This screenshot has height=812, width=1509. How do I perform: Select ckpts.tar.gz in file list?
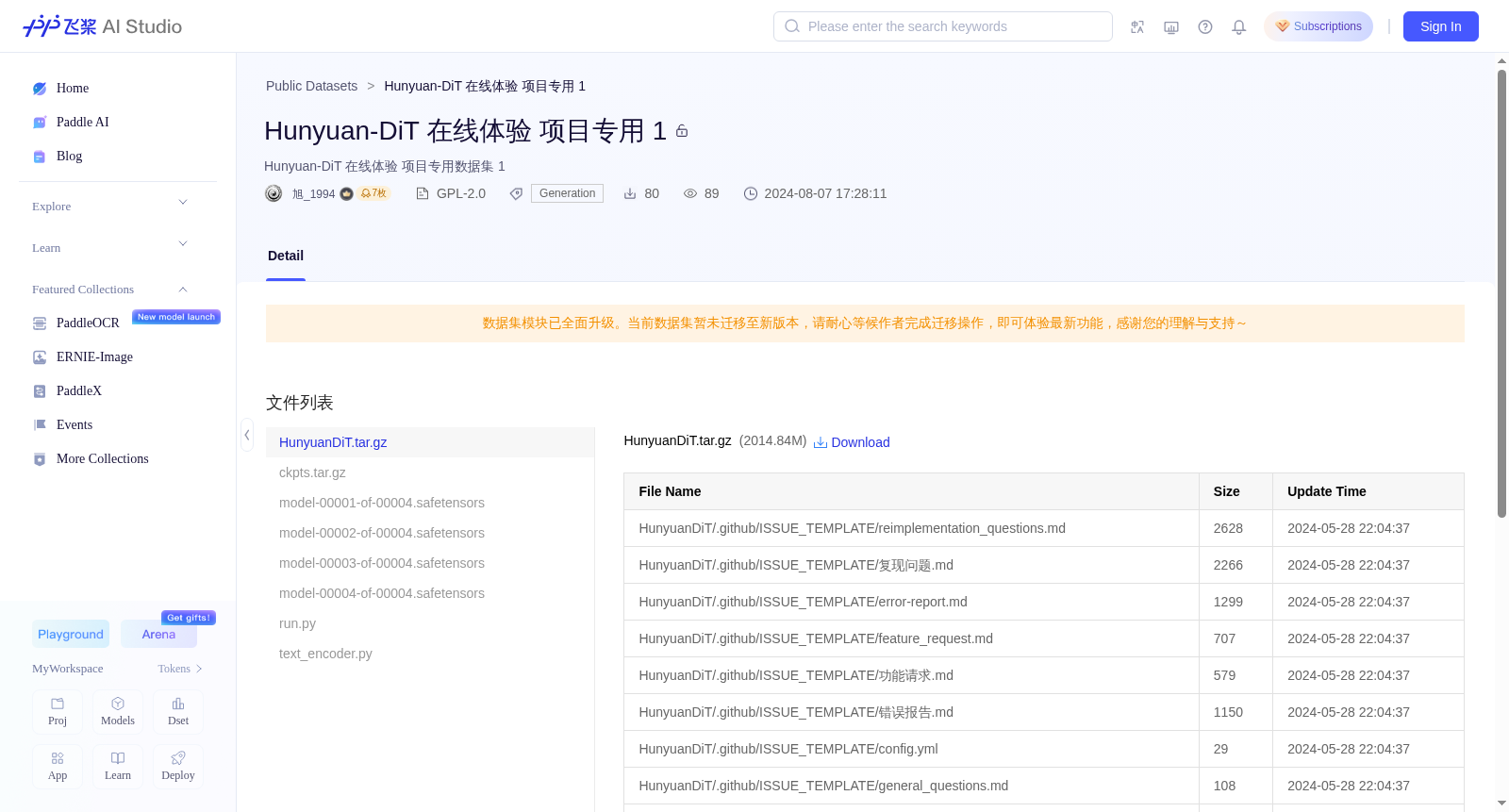coord(430,472)
